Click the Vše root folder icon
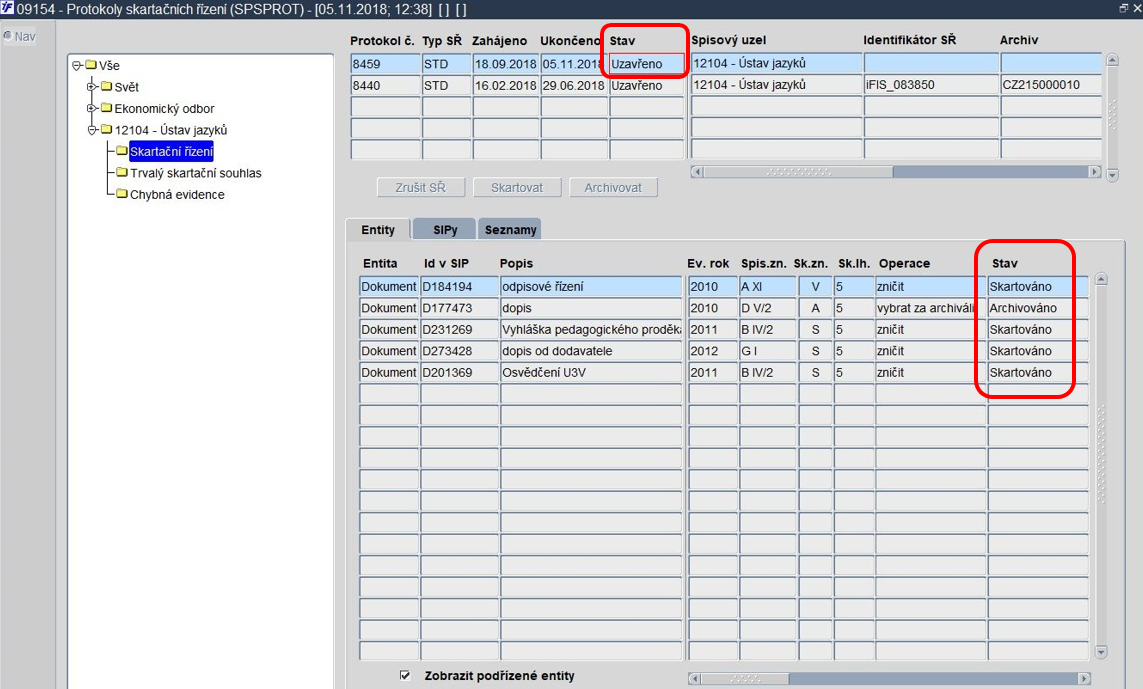Image resolution: width=1143 pixels, height=689 pixels. (91, 65)
